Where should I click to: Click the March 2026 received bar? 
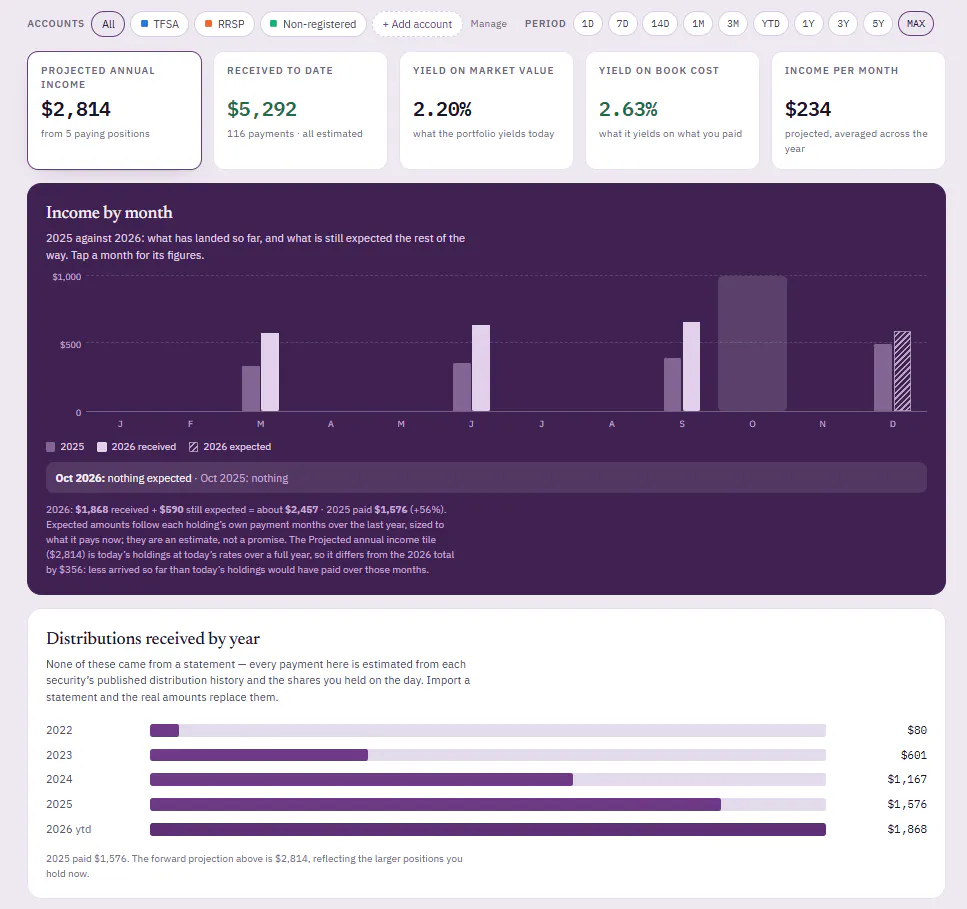pyautogui.click(x=270, y=372)
